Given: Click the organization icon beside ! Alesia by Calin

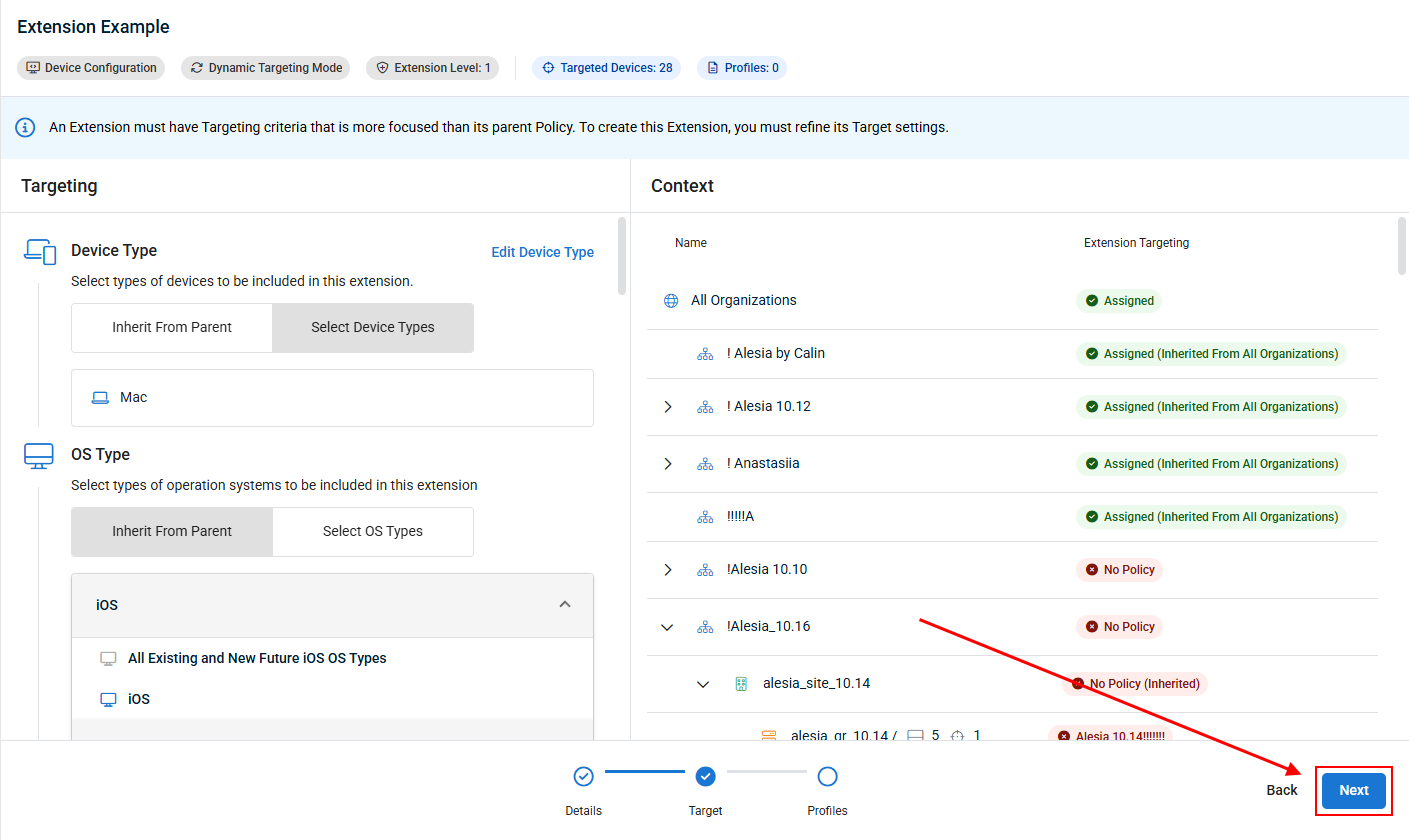Looking at the screenshot, I should point(705,353).
